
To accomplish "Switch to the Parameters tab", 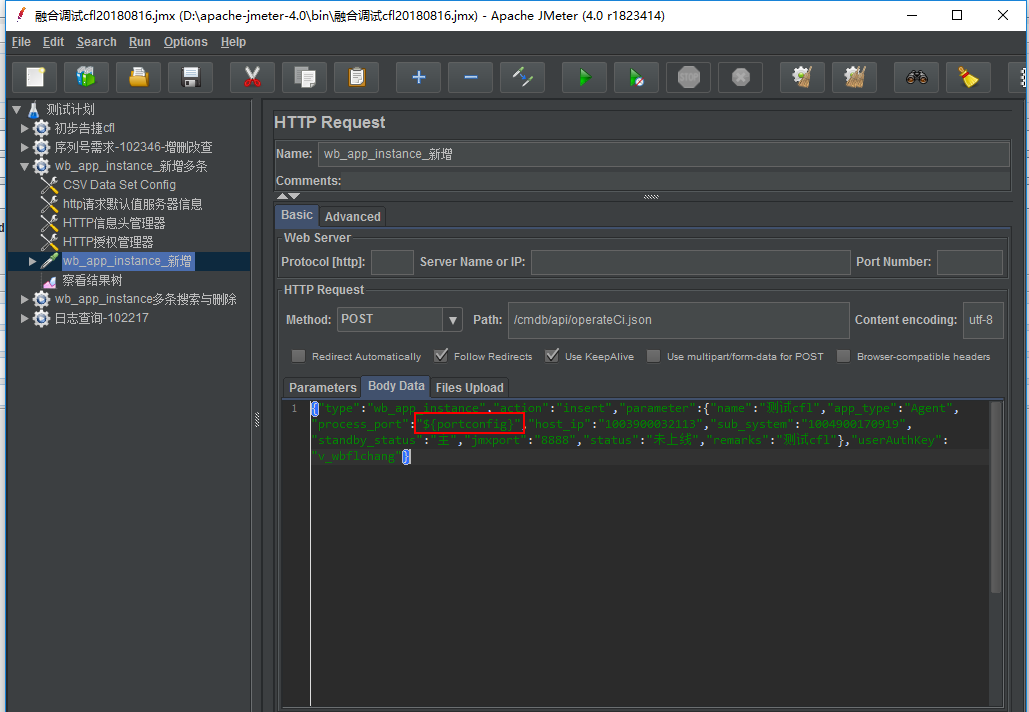I will click(x=322, y=388).
